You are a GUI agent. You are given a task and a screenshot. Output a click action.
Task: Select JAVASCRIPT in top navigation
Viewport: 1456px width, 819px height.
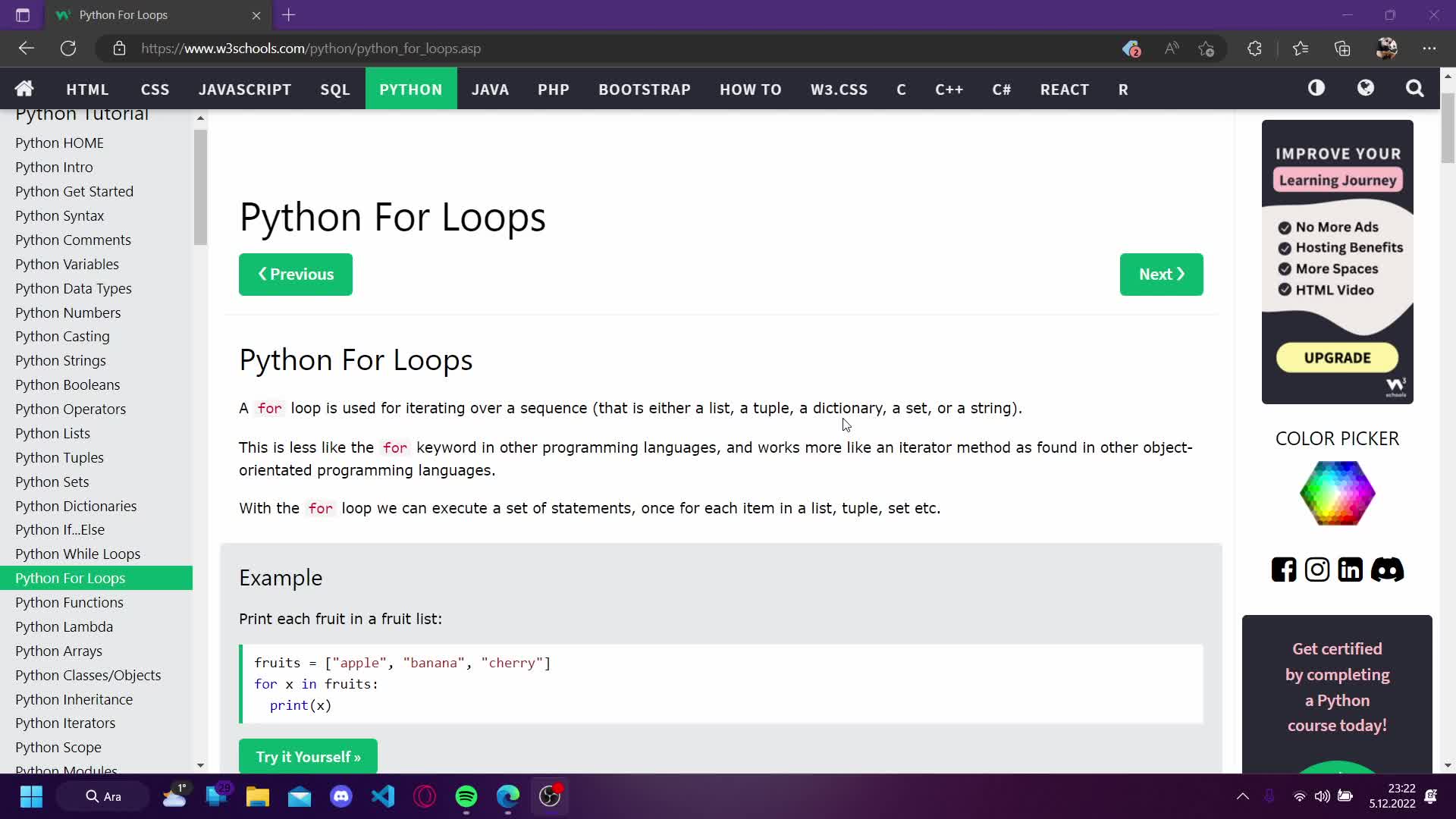coord(245,89)
